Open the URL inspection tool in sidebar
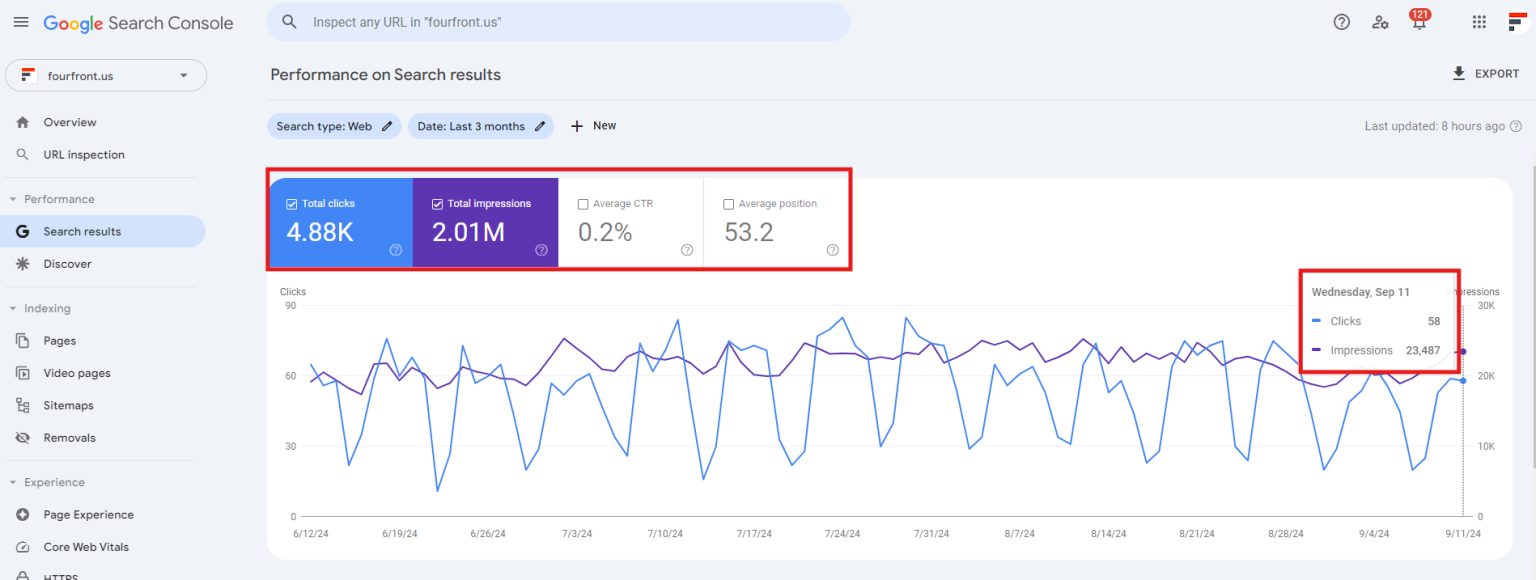Viewport: 1536px width, 580px height. pyautogui.click(x=85, y=154)
